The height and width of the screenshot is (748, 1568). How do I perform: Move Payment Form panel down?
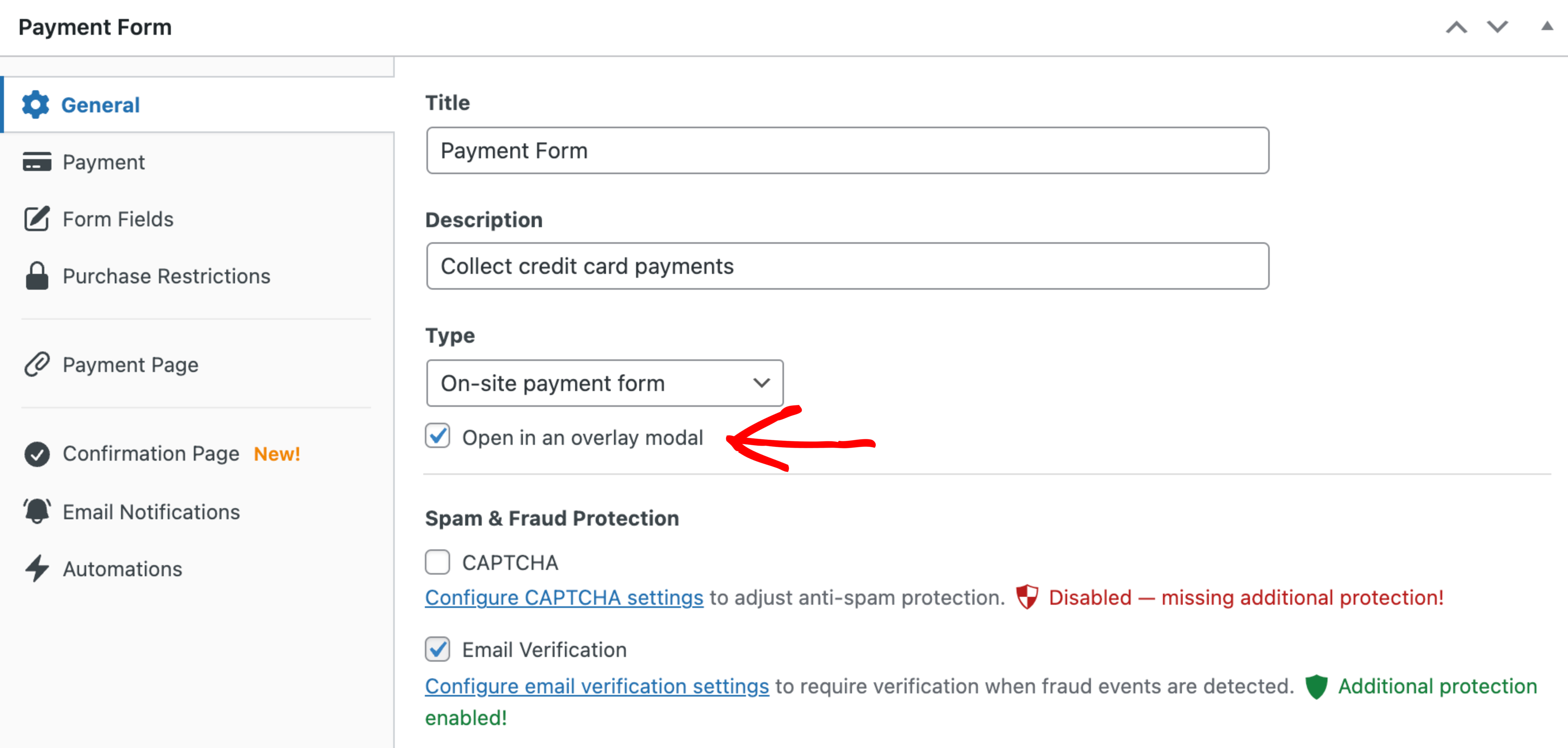[1497, 27]
